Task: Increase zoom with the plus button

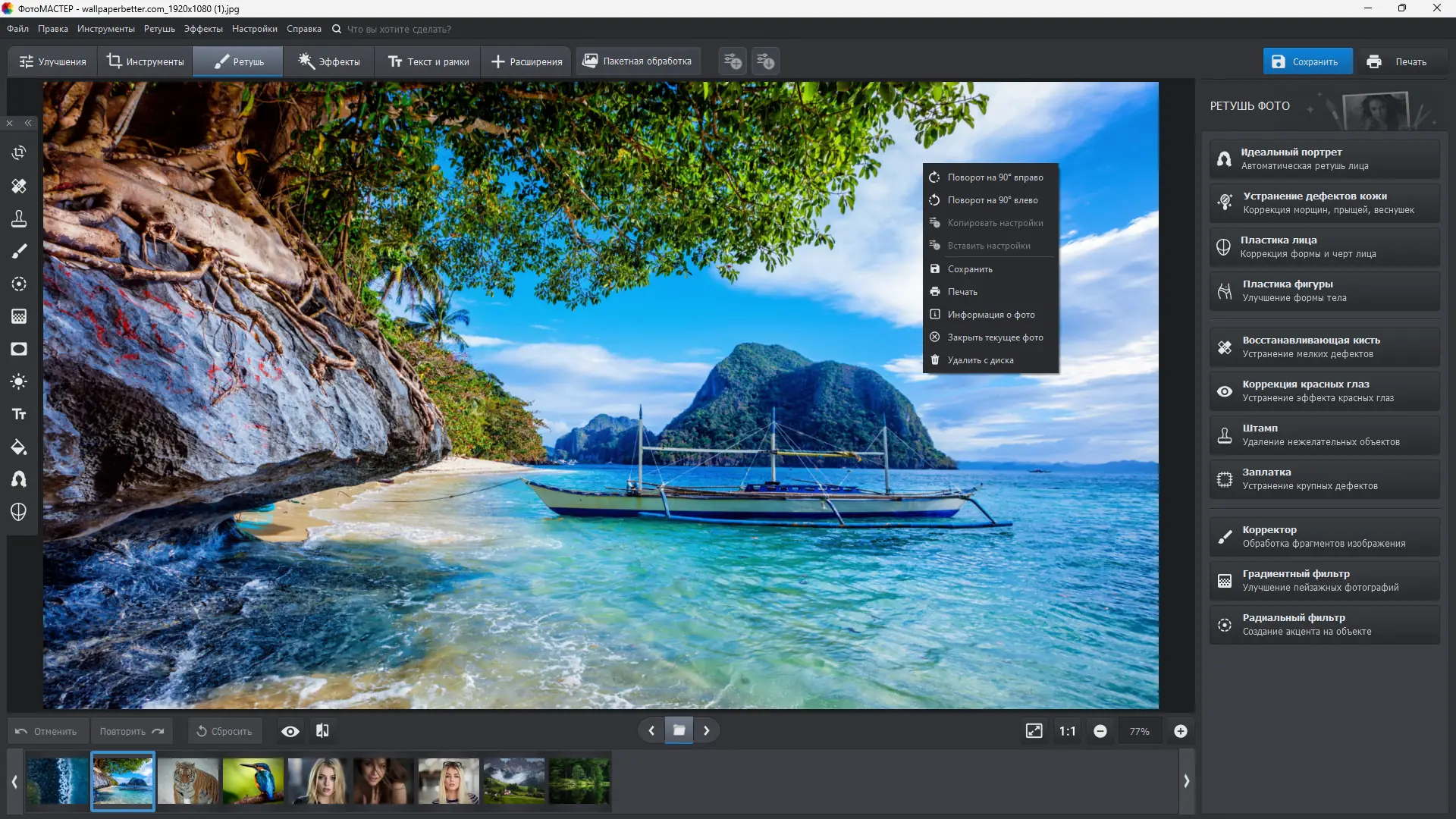Action: point(1180,731)
